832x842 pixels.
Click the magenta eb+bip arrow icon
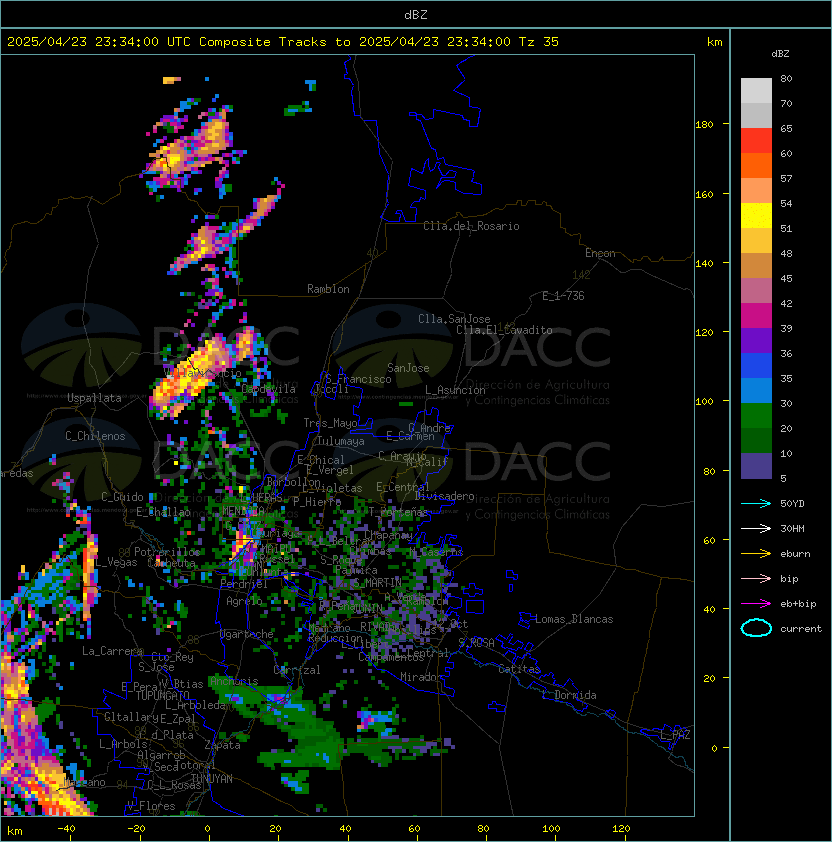coord(756,604)
